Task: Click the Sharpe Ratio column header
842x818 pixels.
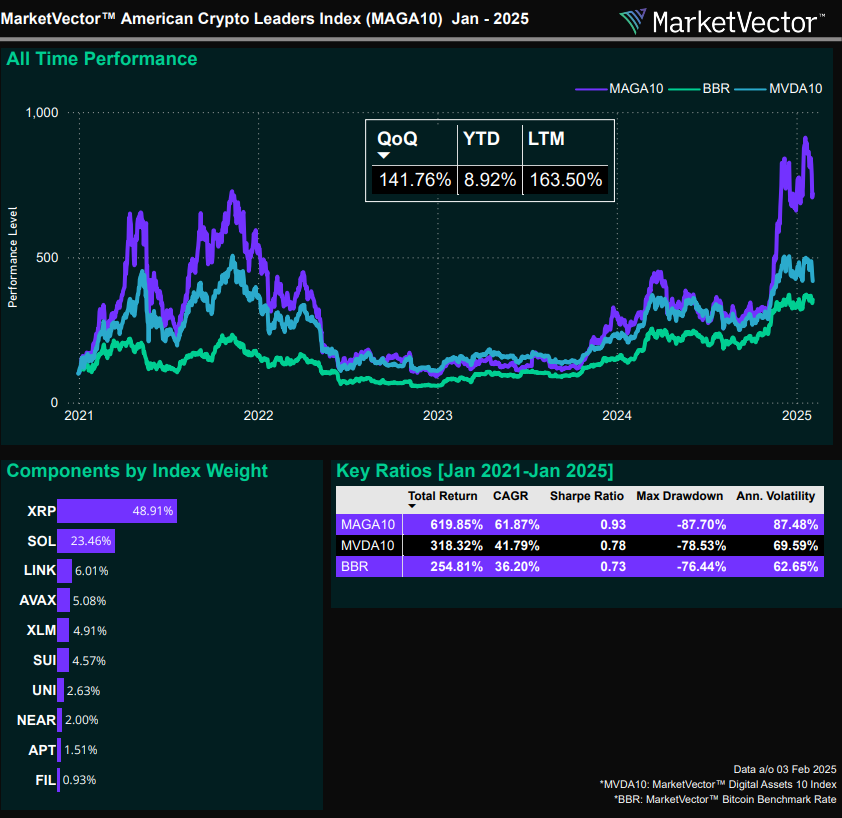Action: click(587, 496)
